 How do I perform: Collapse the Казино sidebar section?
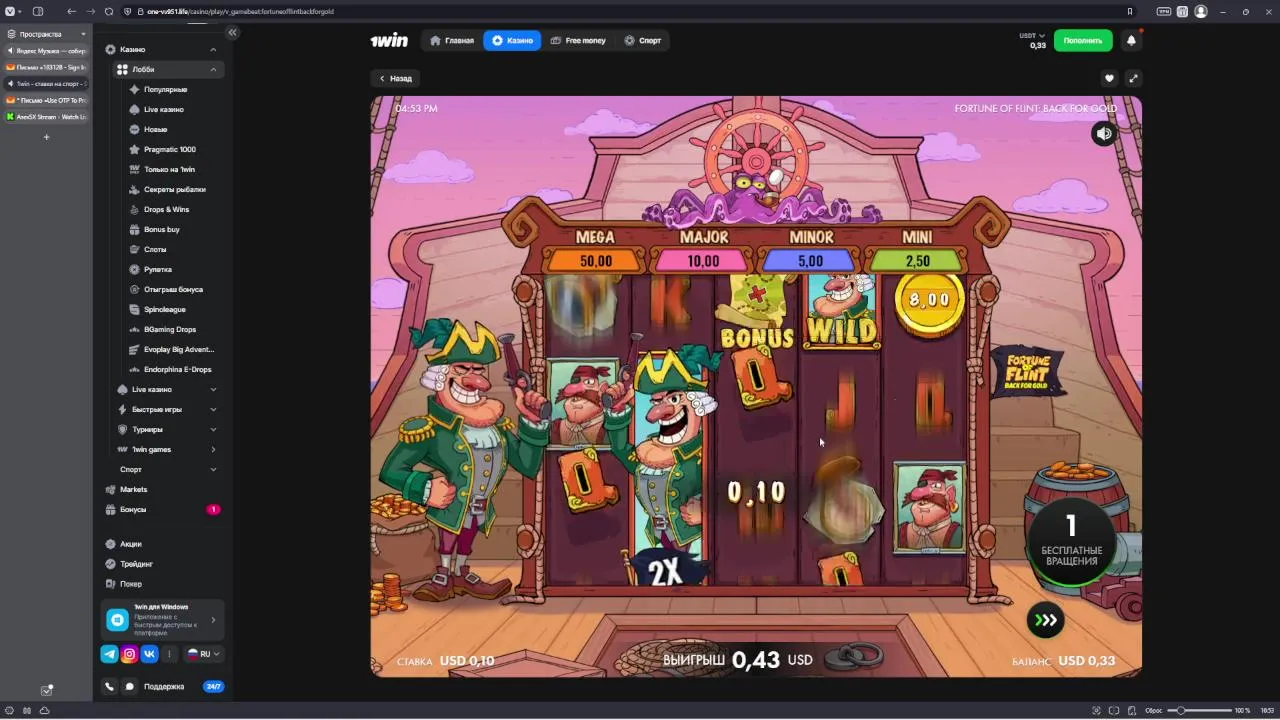213,49
